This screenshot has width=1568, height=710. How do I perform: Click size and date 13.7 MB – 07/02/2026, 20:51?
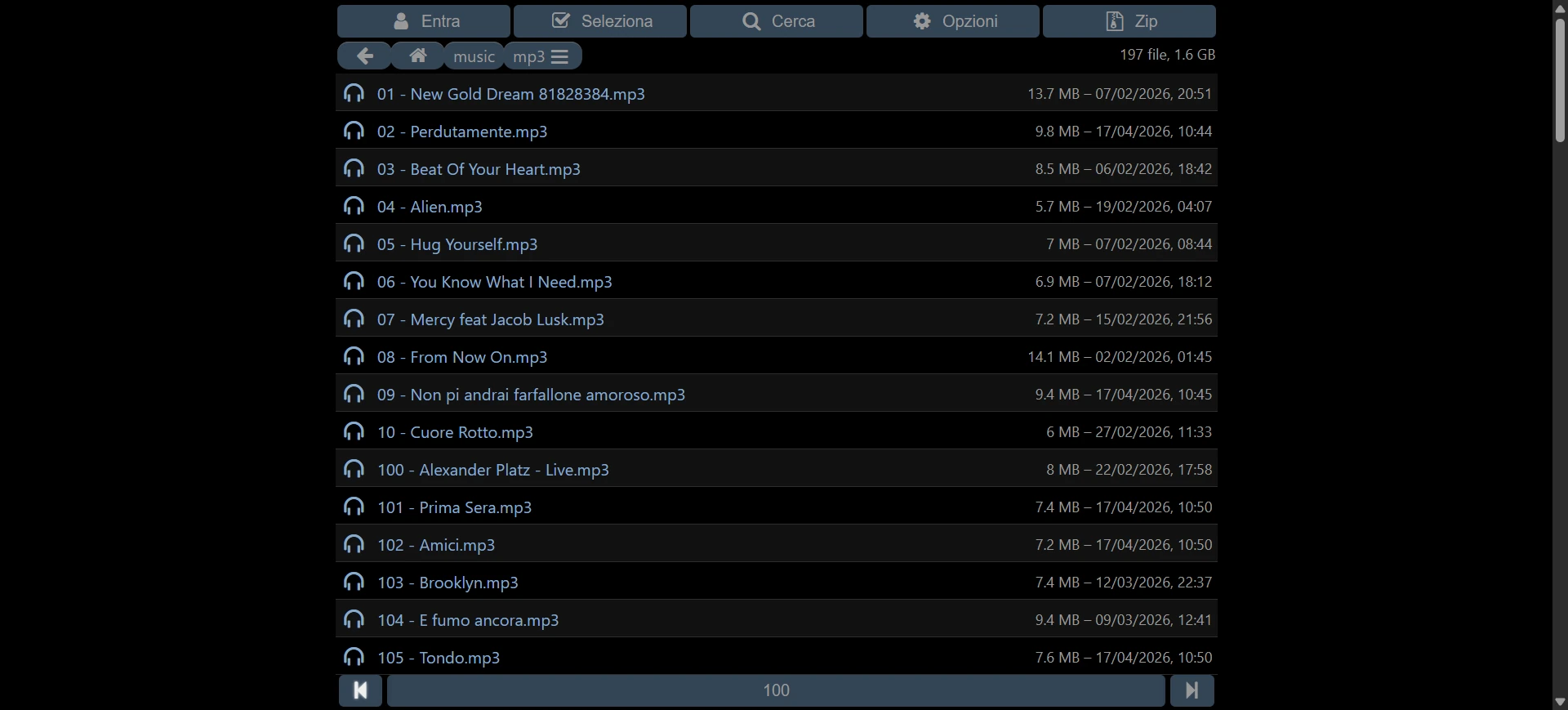click(x=1120, y=94)
